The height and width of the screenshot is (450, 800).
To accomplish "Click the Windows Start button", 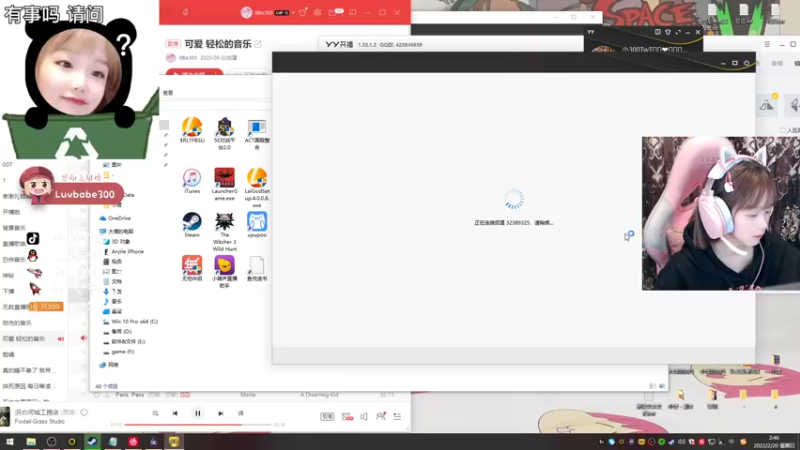I will point(9,442).
